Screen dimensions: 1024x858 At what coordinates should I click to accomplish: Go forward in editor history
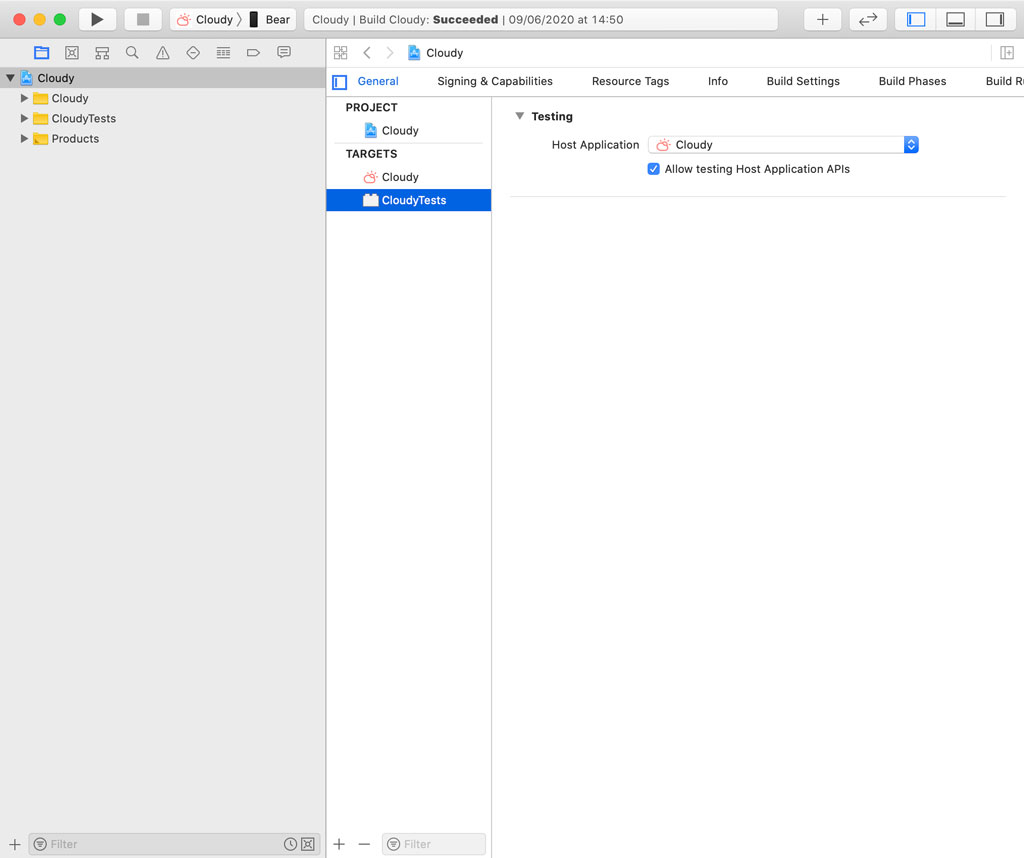pyautogui.click(x=390, y=53)
